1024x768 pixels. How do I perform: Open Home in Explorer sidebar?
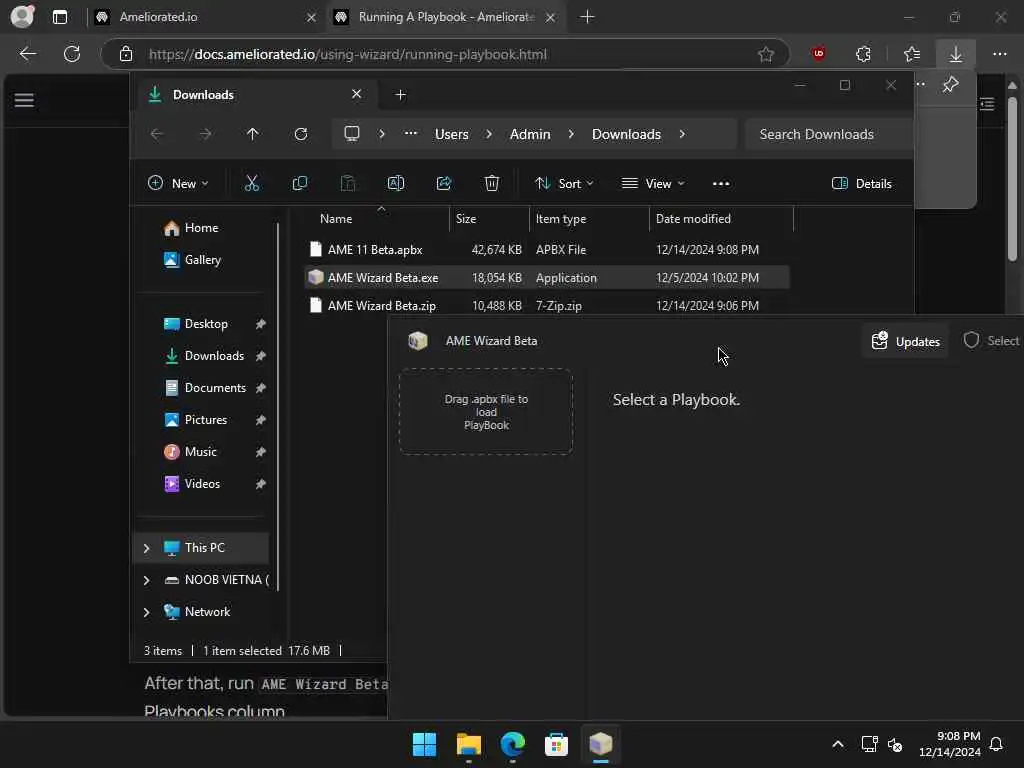click(201, 228)
